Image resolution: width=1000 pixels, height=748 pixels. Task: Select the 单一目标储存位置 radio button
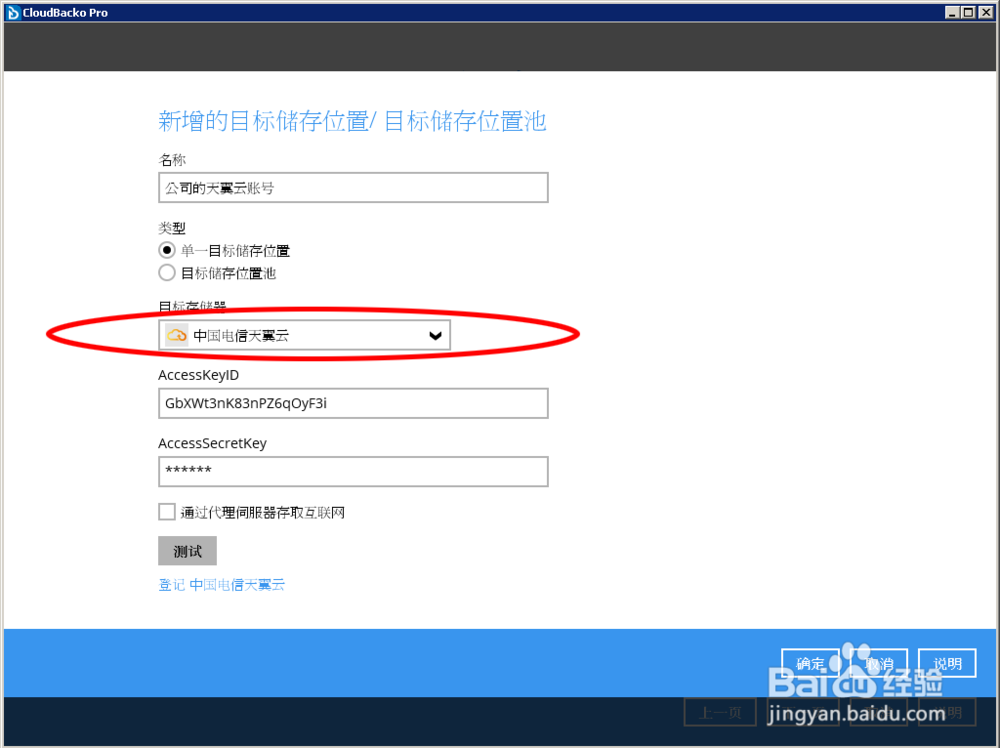pyautogui.click(x=166, y=250)
